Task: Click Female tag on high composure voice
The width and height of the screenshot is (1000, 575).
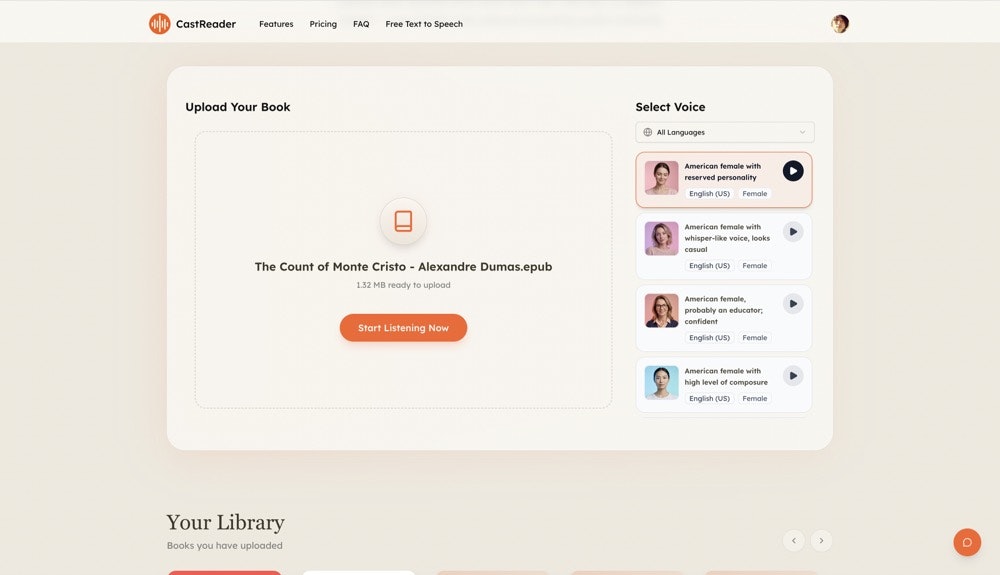Action: (754, 398)
